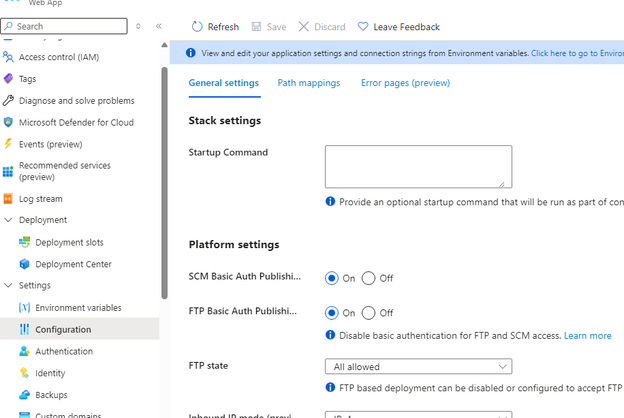Turn SCM Basic Auth Publishing Off

click(369, 278)
